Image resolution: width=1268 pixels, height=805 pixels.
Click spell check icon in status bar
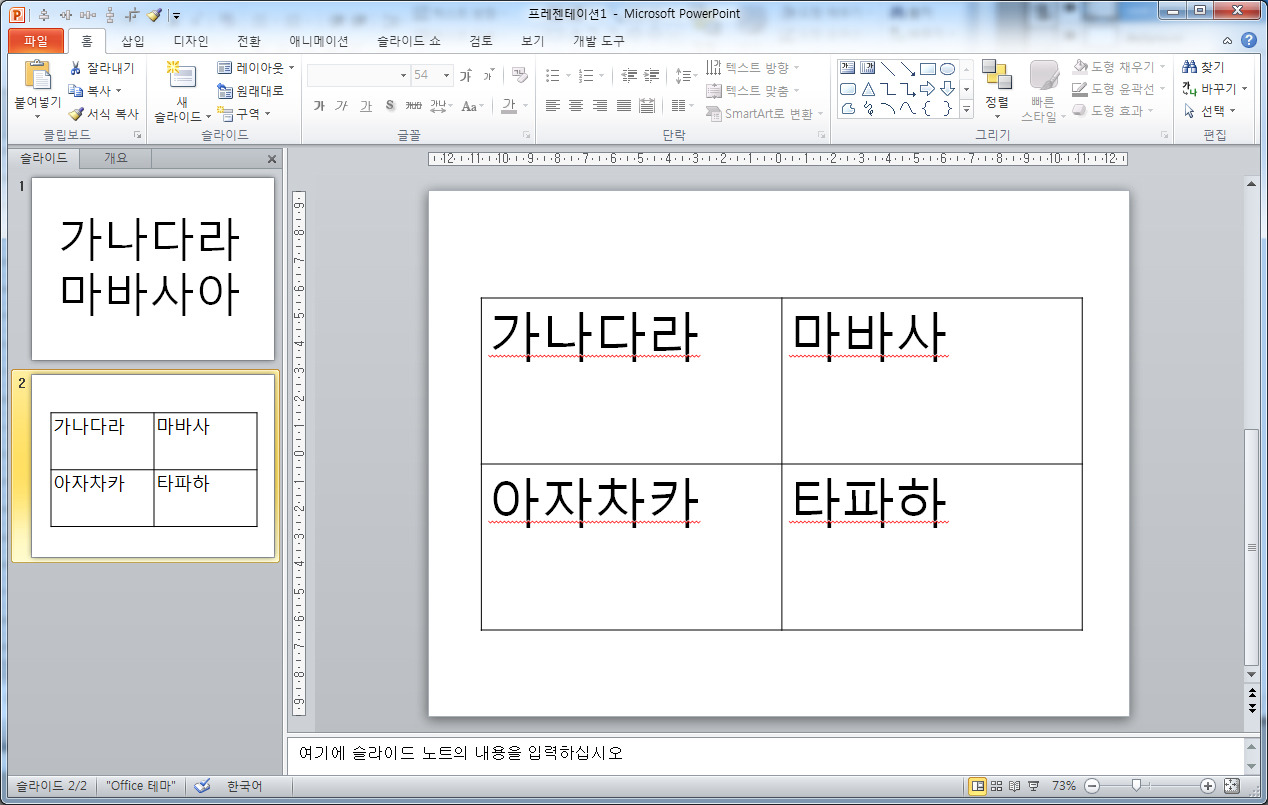(203, 786)
